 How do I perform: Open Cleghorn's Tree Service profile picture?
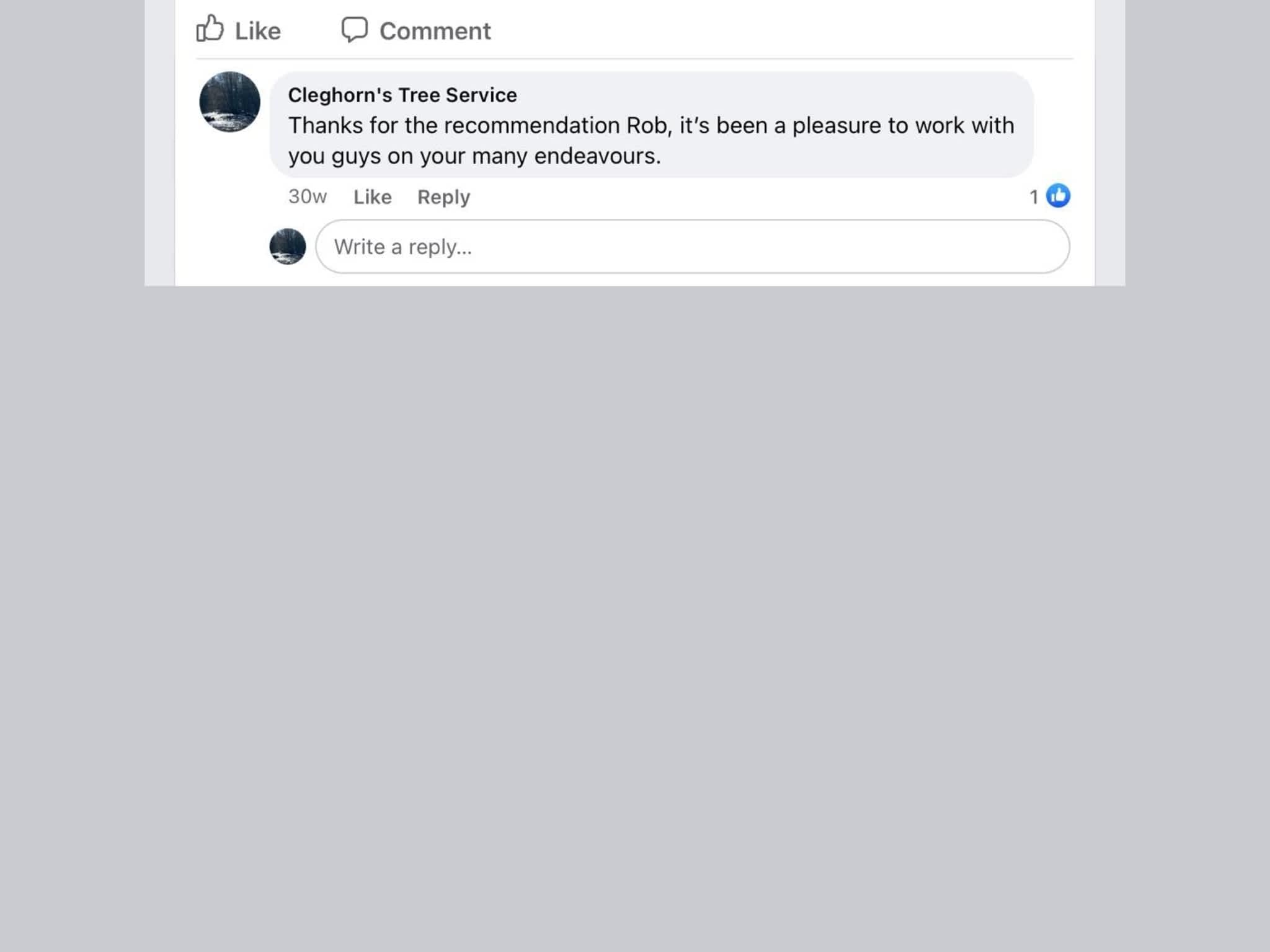click(229, 102)
